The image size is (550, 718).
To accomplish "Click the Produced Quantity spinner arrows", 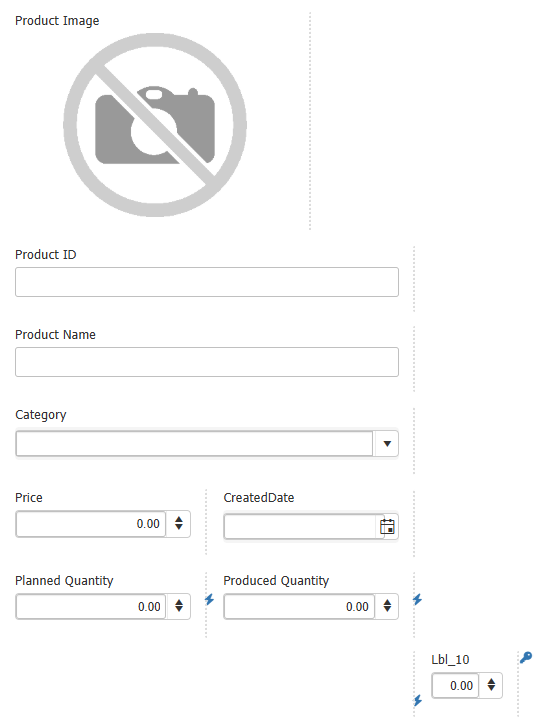I will [x=387, y=606].
